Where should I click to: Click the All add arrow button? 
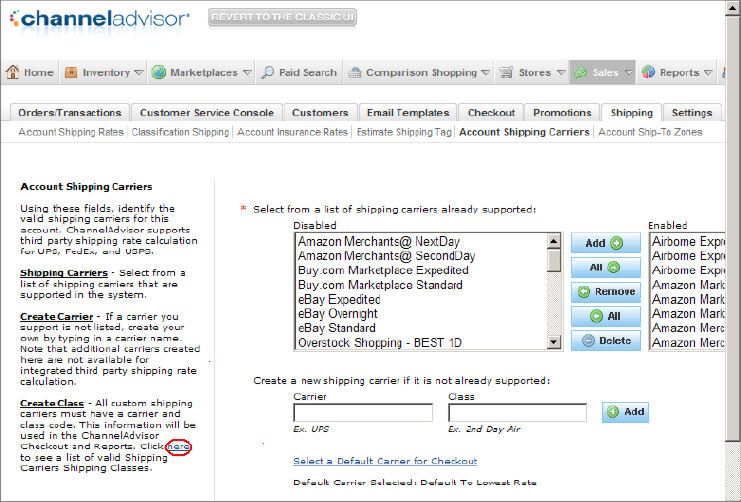click(x=605, y=268)
